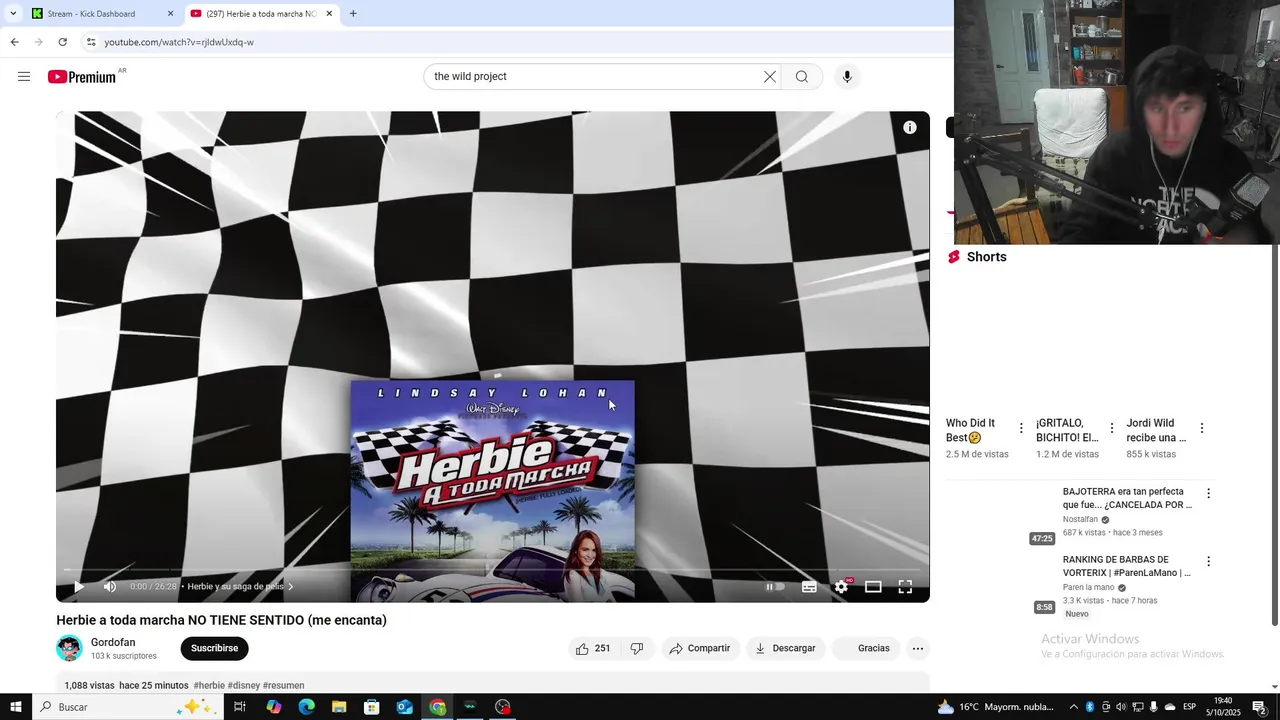This screenshot has height=720, width=1280.
Task: Open a new browser tab
Action: tap(353, 14)
